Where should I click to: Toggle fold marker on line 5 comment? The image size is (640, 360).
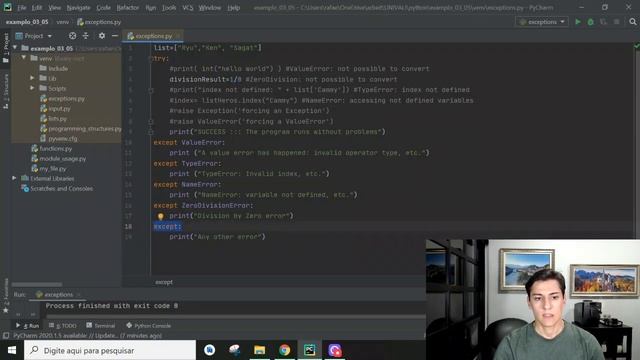pyautogui.click(x=151, y=90)
